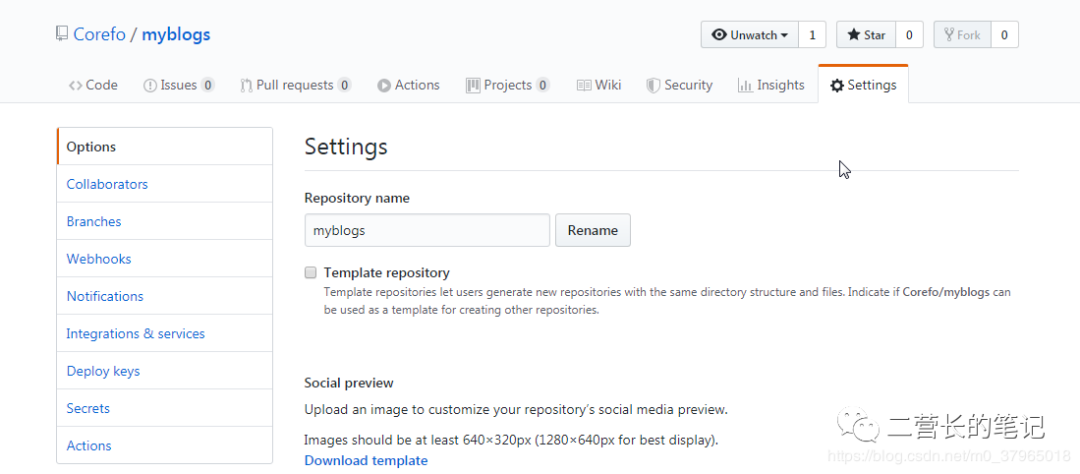View the Security tab
Screen dimensions: 1080x474
(x=679, y=85)
